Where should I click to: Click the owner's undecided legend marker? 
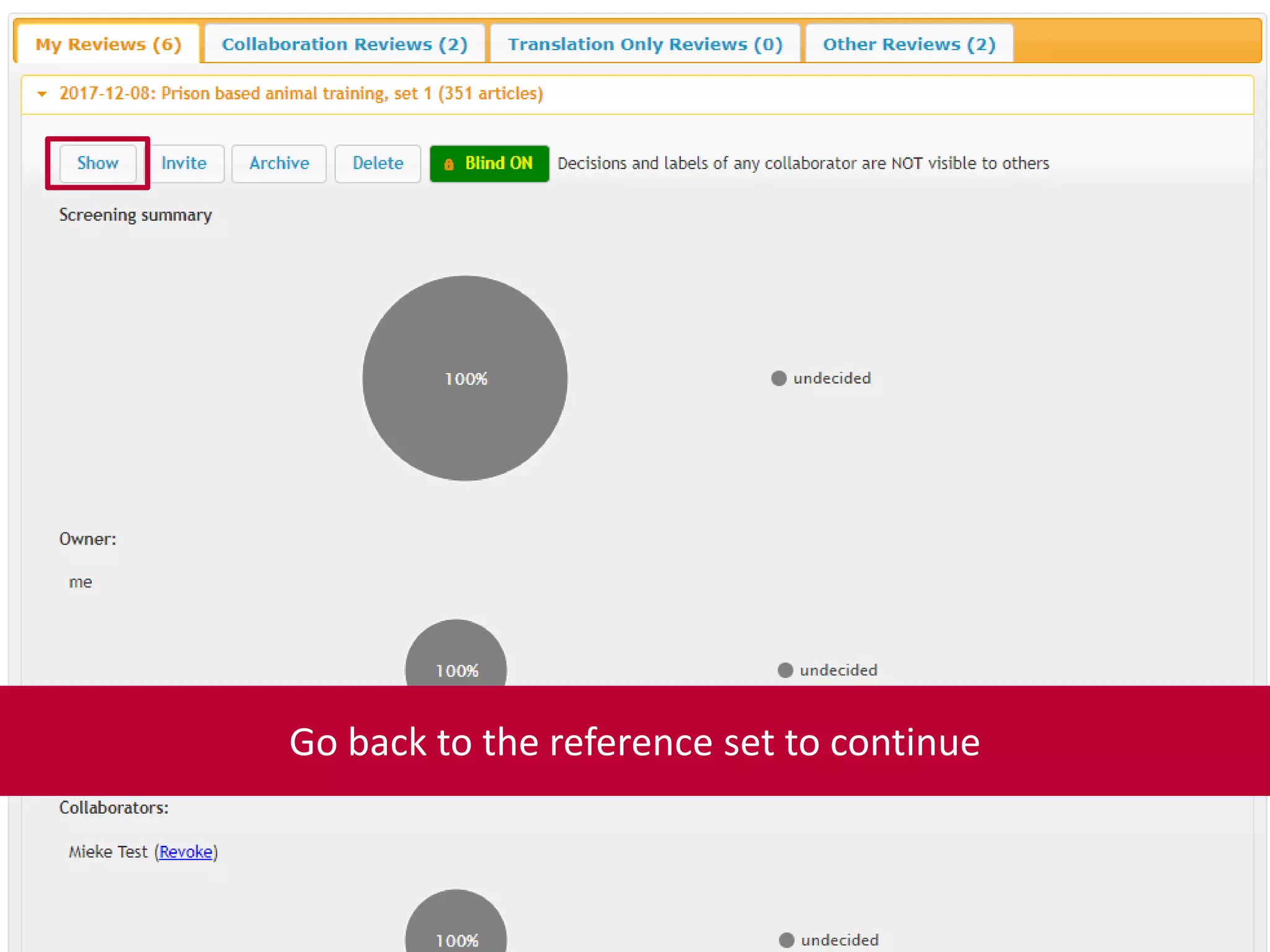click(785, 670)
